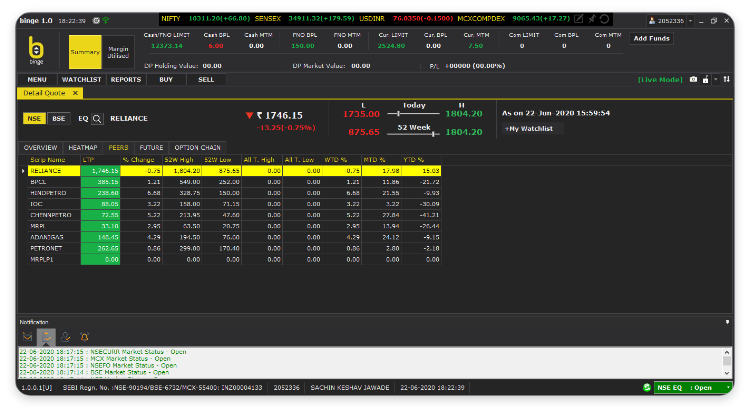Click the Today low-high range slider
This screenshot has height=414, width=750.
point(413,114)
